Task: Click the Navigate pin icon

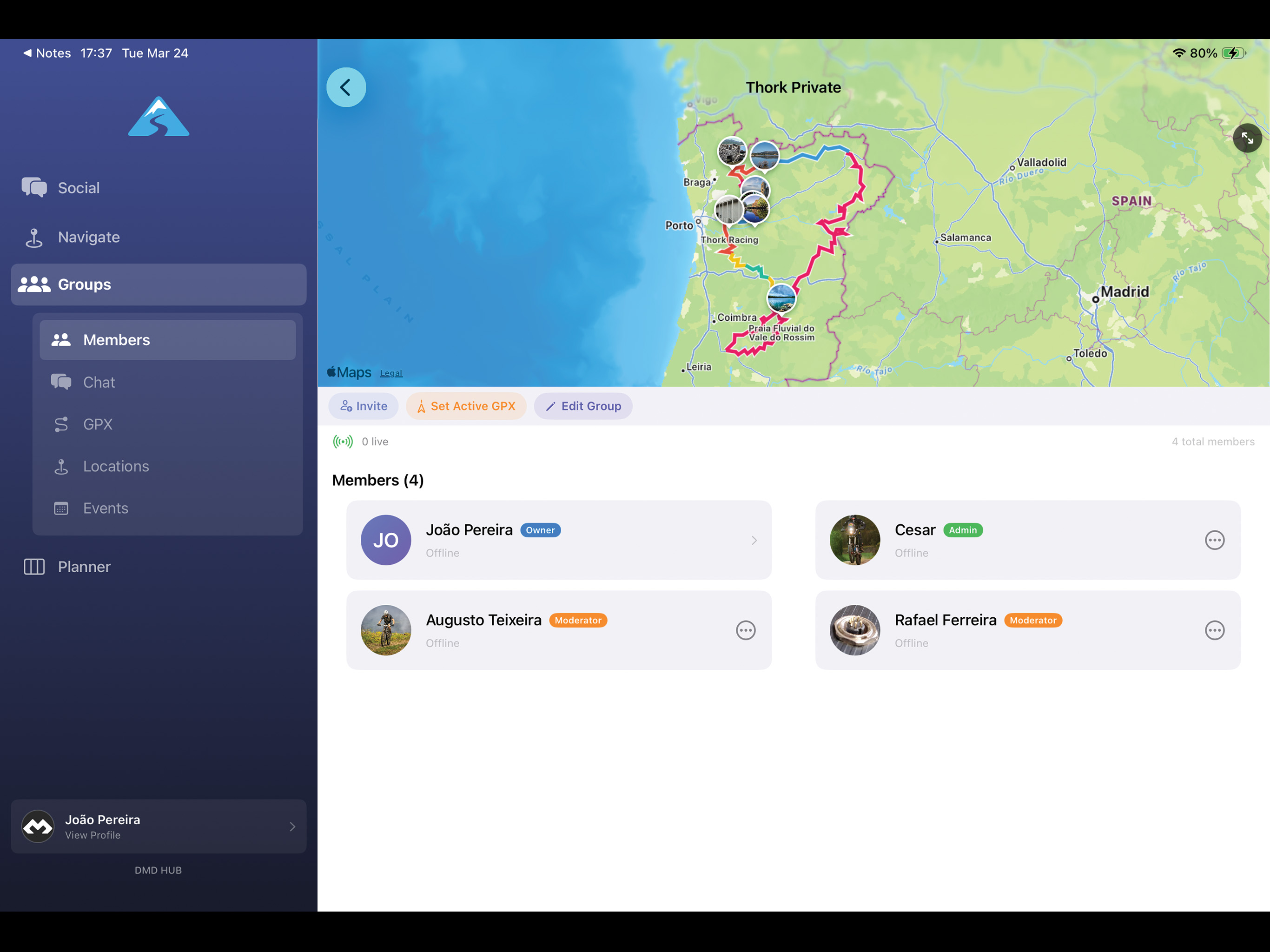Action: click(34, 237)
